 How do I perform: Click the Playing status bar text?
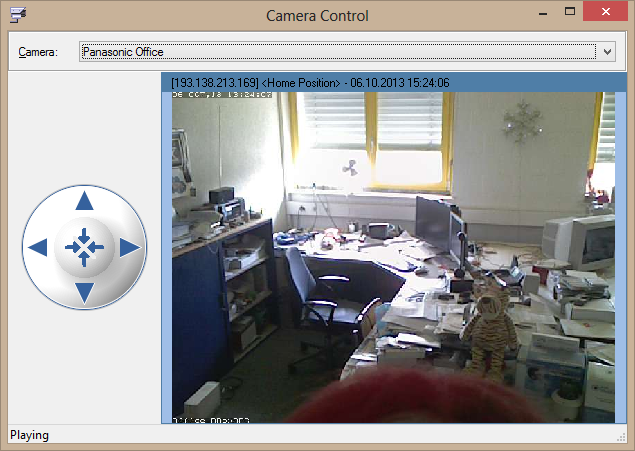point(30,435)
